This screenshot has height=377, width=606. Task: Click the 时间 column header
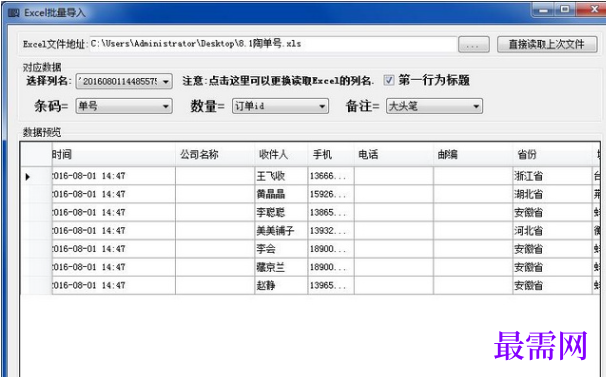pos(114,155)
